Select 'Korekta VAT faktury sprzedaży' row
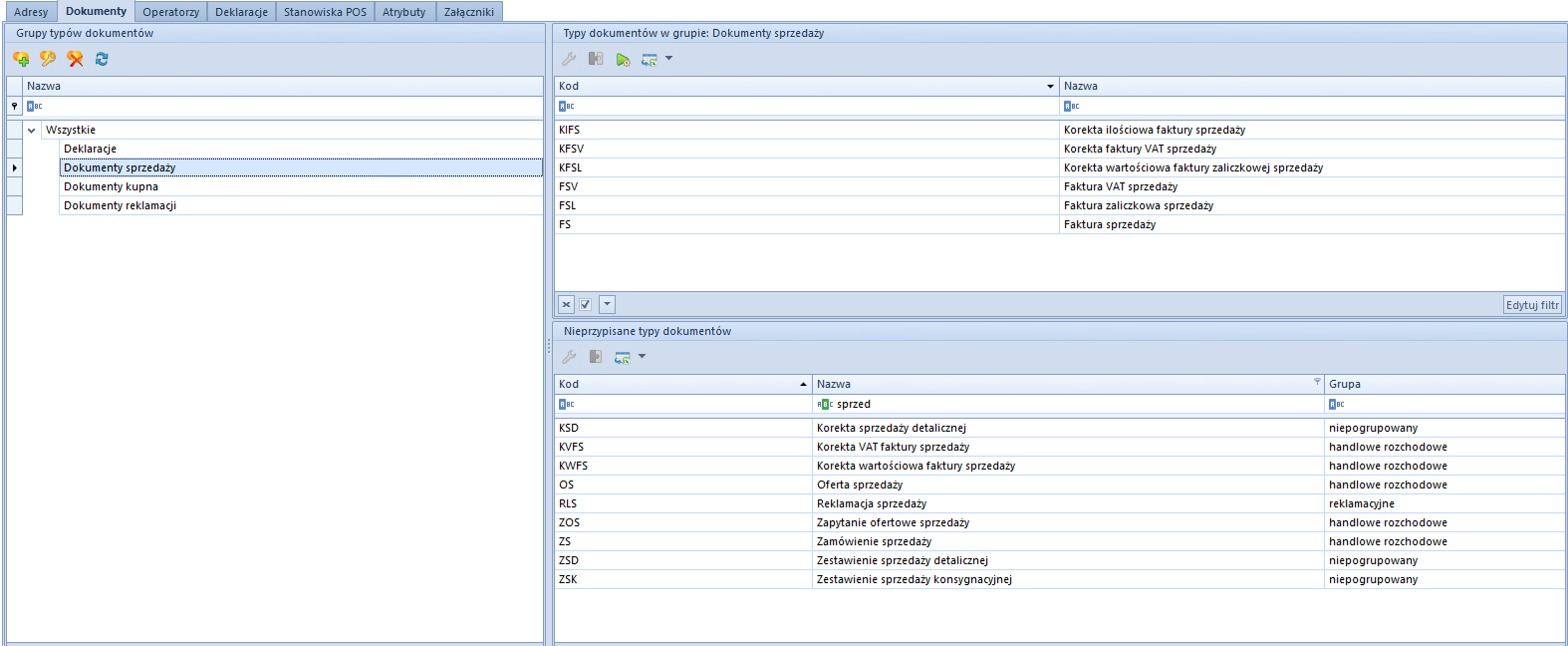 pyautogui.click(x=1060, y=447)
